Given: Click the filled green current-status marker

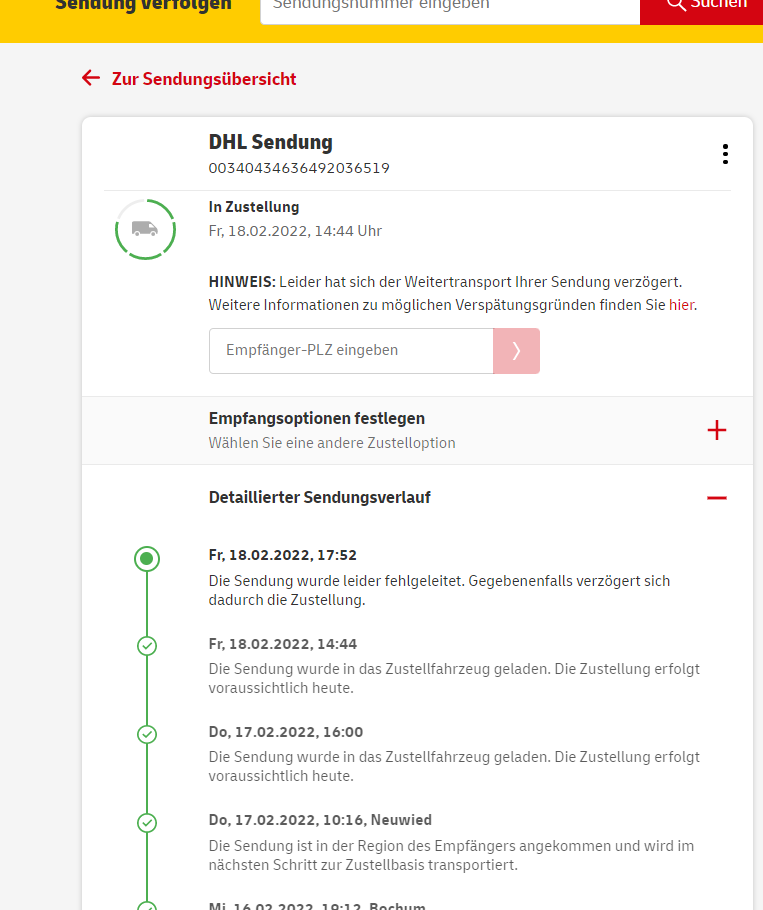Looking at the screenshot, I should [147, 559].
